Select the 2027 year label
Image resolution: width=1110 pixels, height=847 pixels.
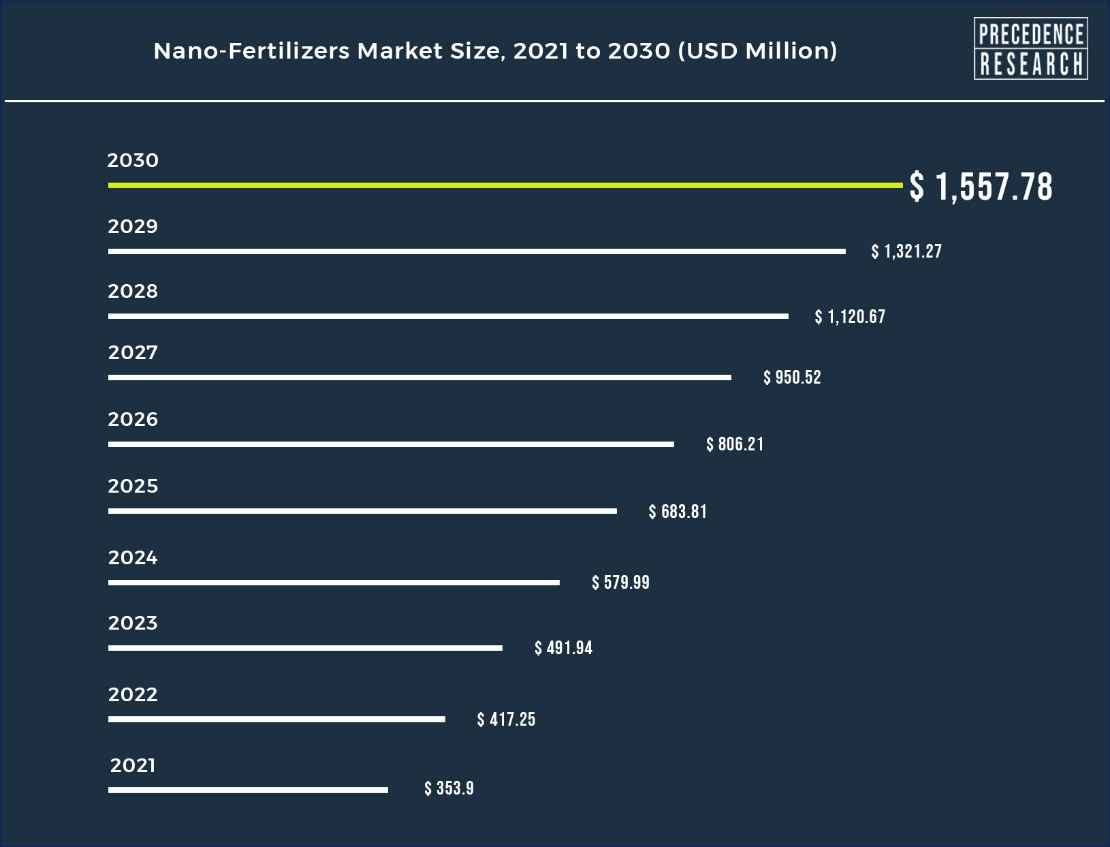tap(133, 353)
